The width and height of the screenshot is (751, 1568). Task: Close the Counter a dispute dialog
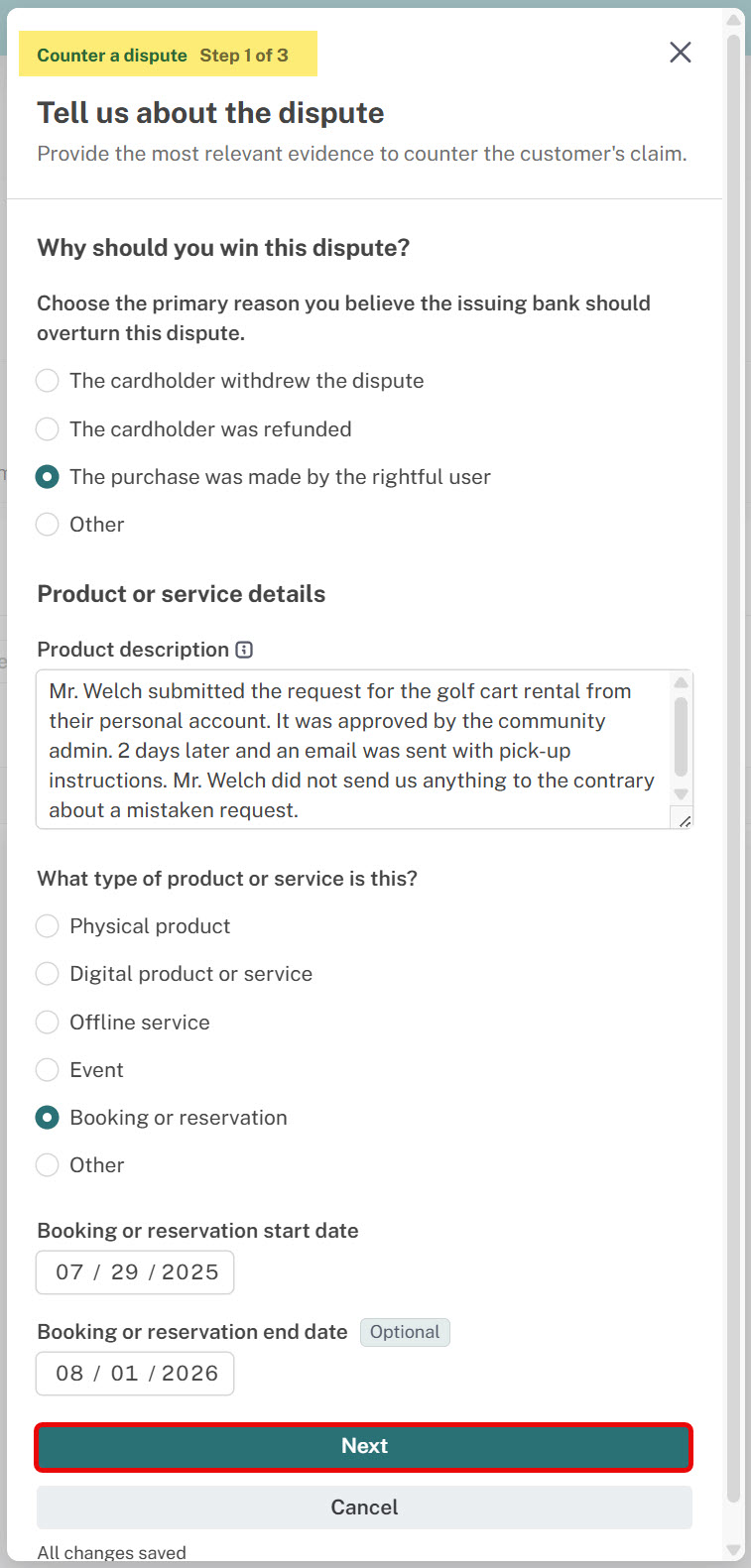pyautogui.click(x=681, y=53)
